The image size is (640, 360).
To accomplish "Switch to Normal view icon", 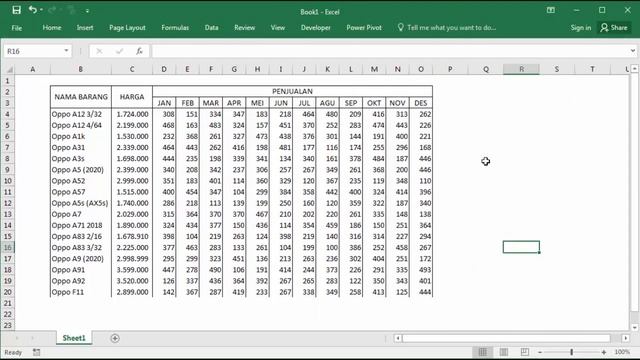I will [x=482, y=352].
